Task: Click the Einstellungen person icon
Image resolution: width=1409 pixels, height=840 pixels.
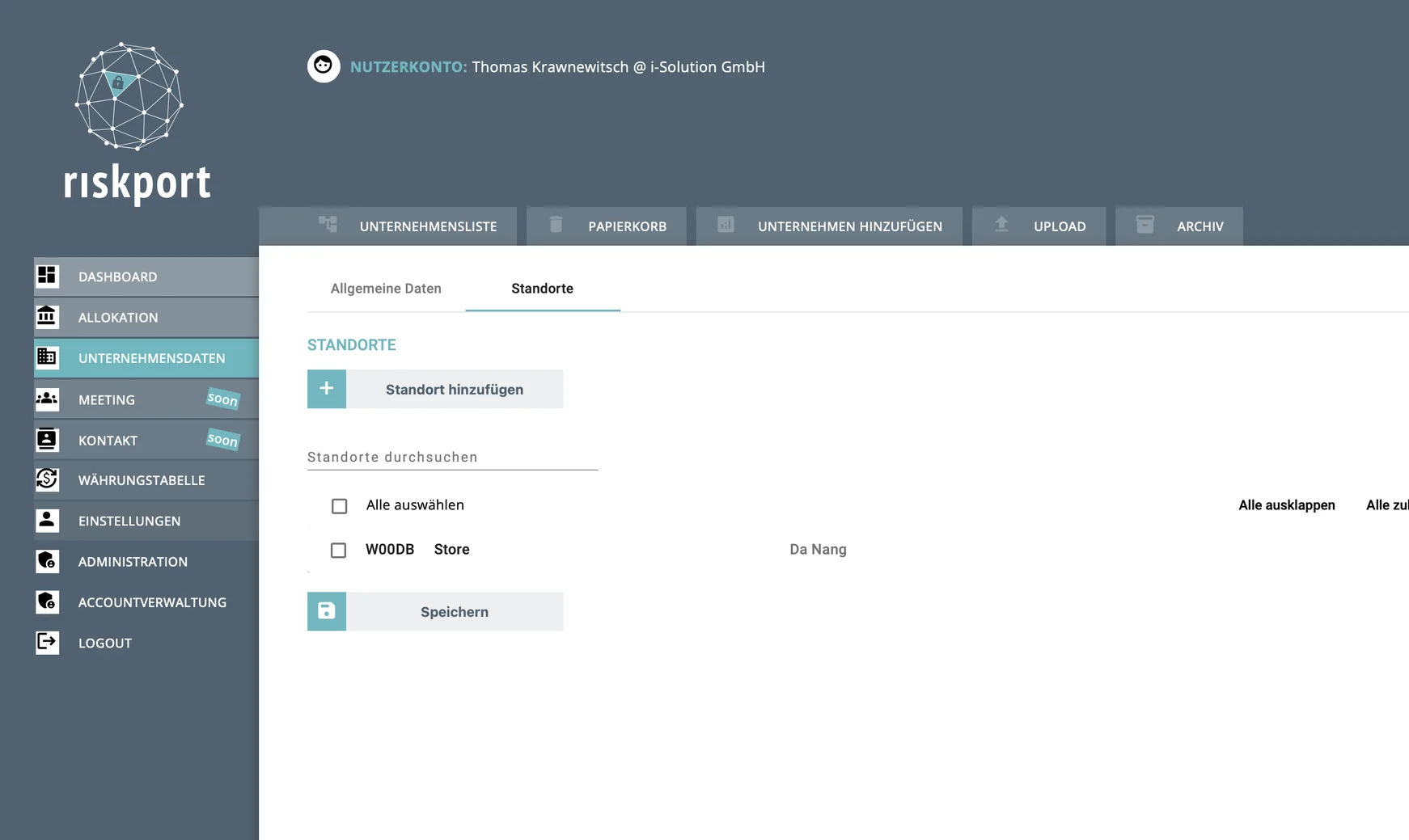Action: [47, 520]
